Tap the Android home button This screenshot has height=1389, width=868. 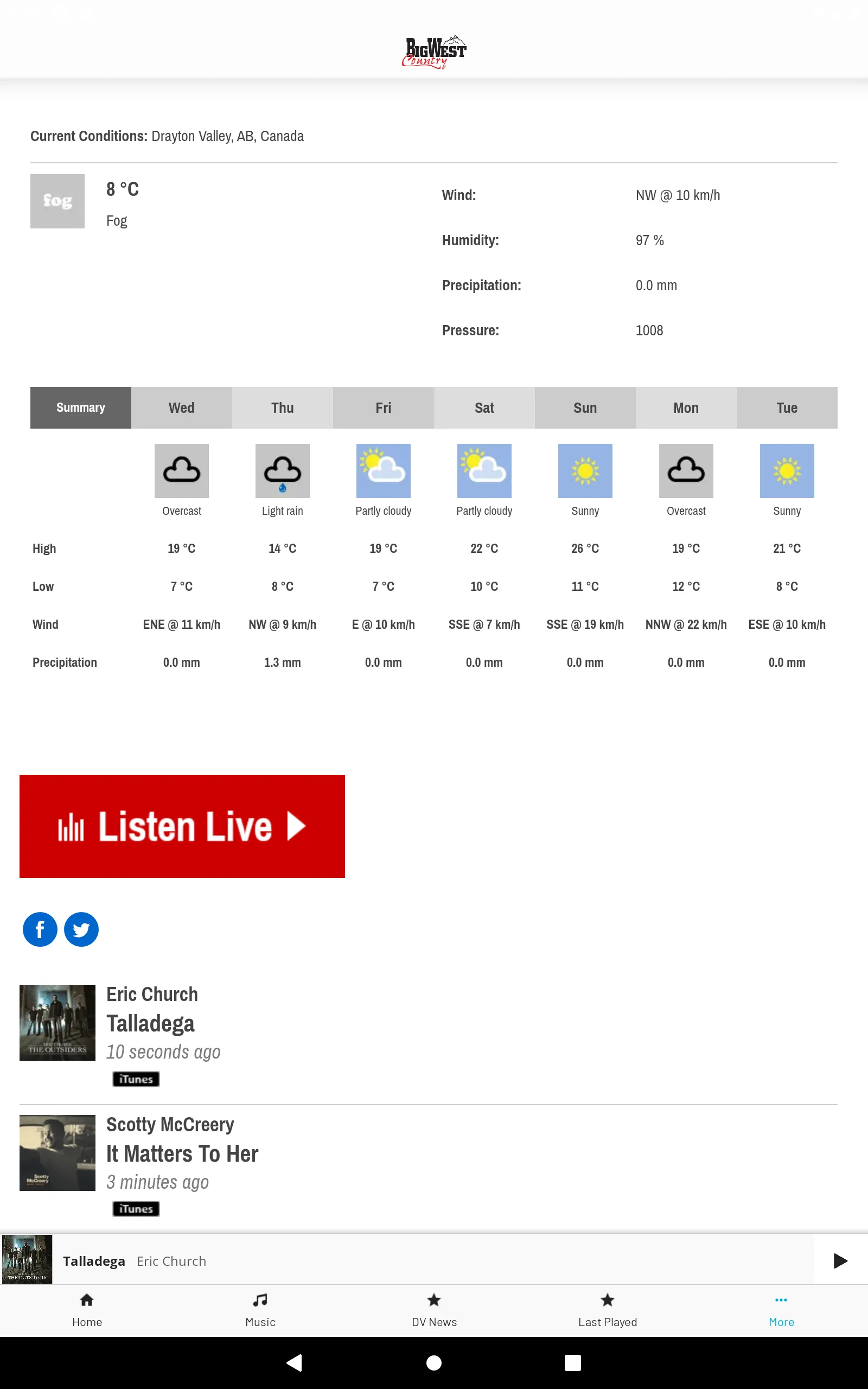tap(434, 1362)
